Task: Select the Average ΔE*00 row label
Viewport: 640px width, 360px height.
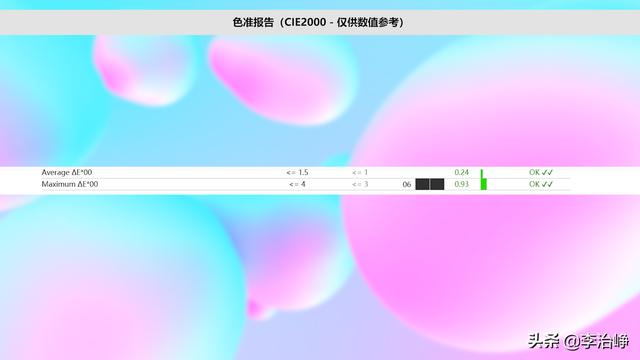Action: pyautogui.click(x=67, y=172)
